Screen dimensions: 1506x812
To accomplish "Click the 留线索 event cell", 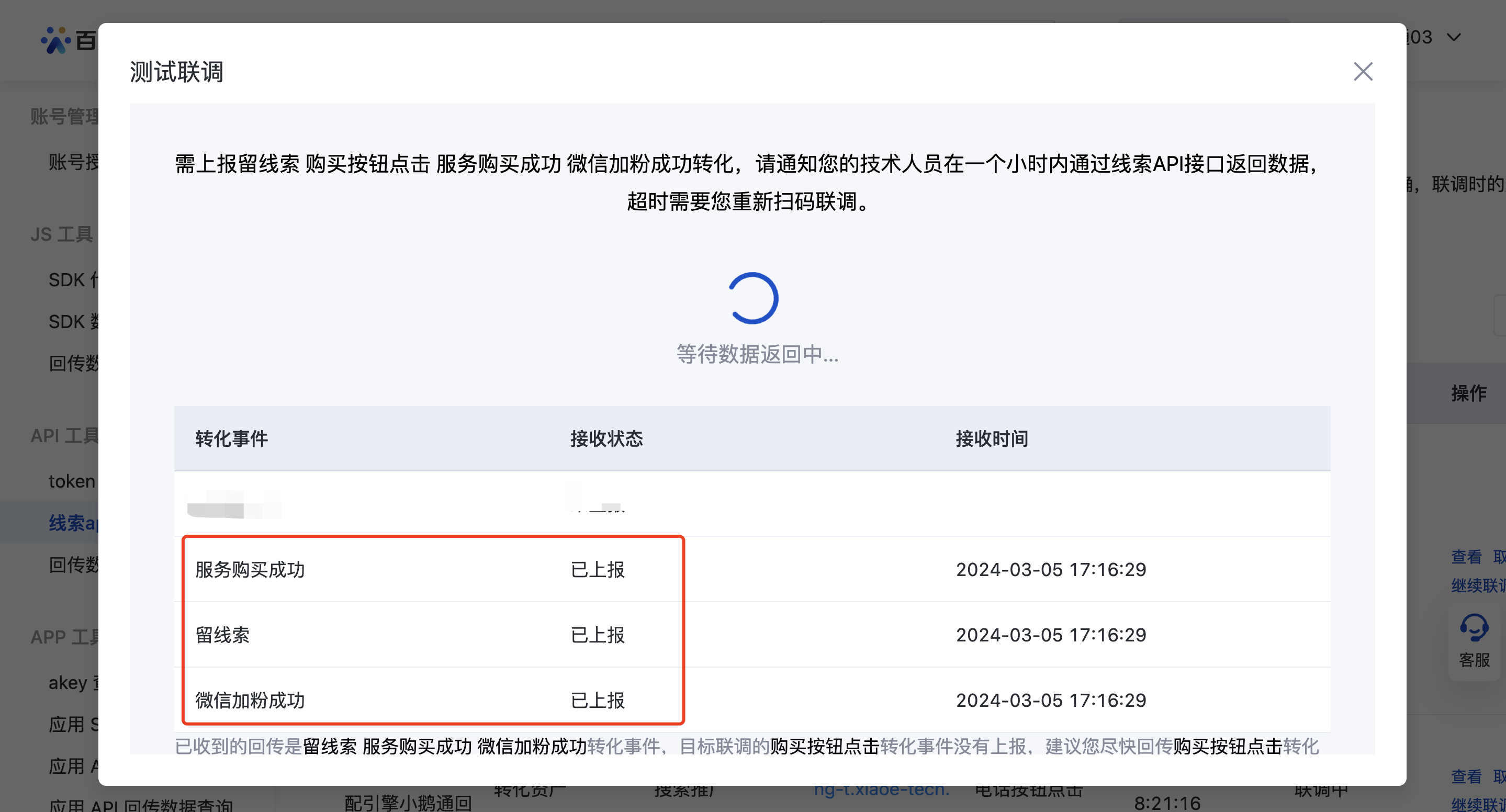I will (x=222, y=635).
